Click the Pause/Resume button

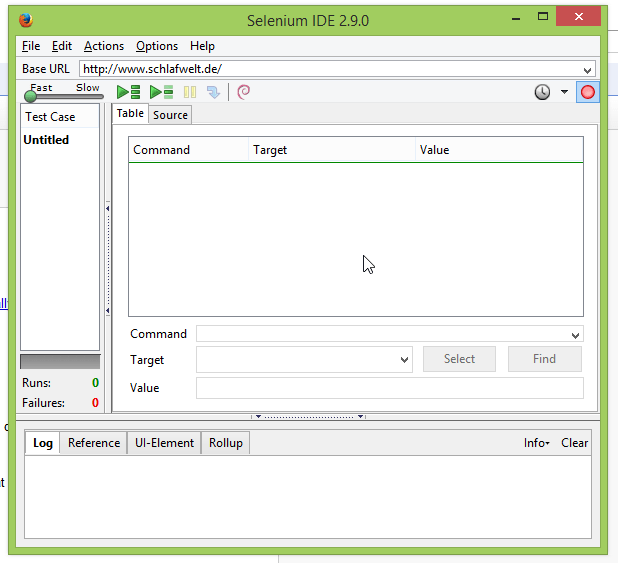190,92
